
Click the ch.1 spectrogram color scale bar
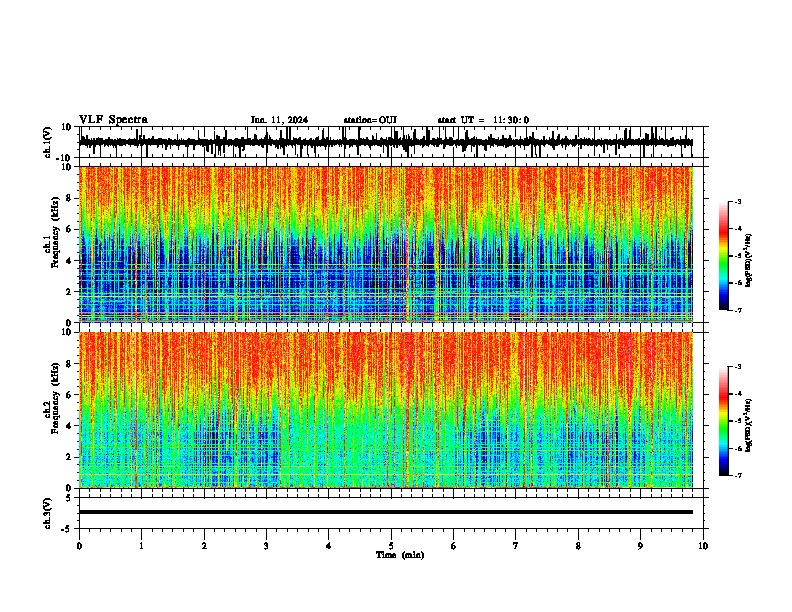click(724, 256)
